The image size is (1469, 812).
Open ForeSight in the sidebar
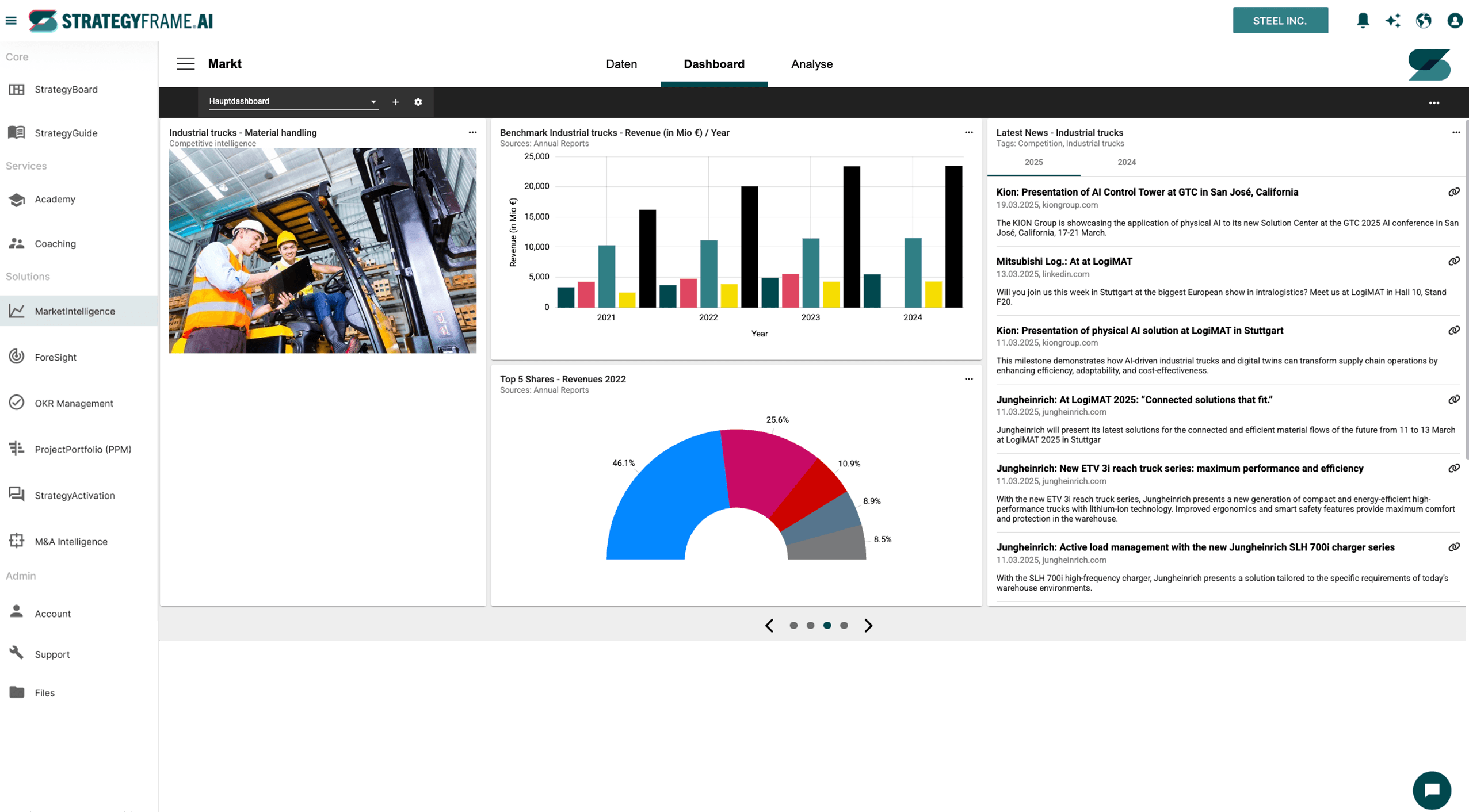coord(55,357)
